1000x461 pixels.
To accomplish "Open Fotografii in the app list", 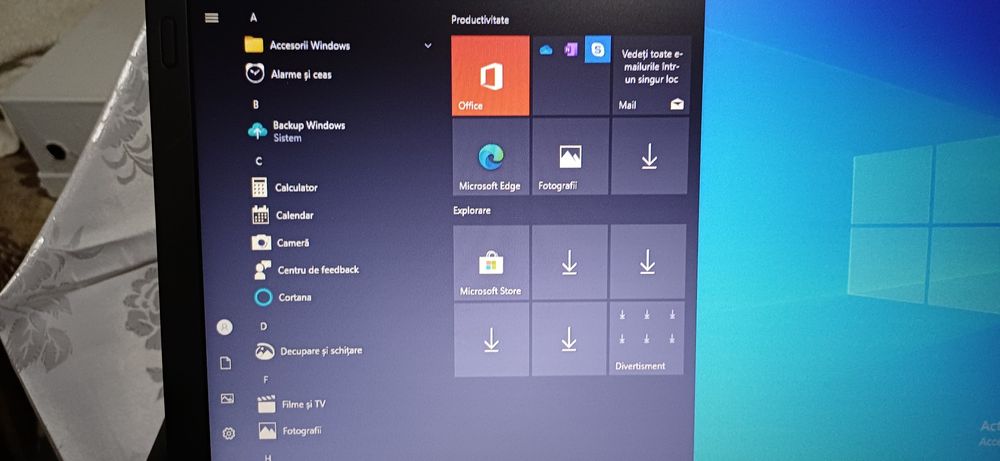I will pyautogui.click(x=290, y=431).
